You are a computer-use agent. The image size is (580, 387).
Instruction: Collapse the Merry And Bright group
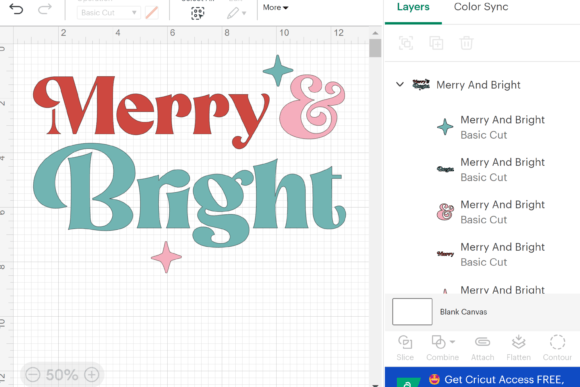click(x=400, y=84)
